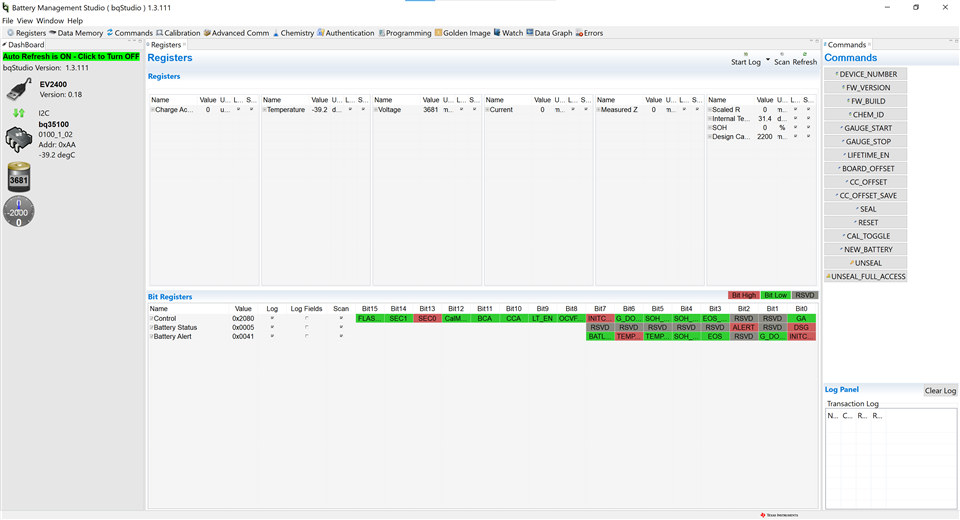This screenshot has height=520, width=960.
Task: Toggle Scan checkbox for Control register
Action: (x=341, y=318)
